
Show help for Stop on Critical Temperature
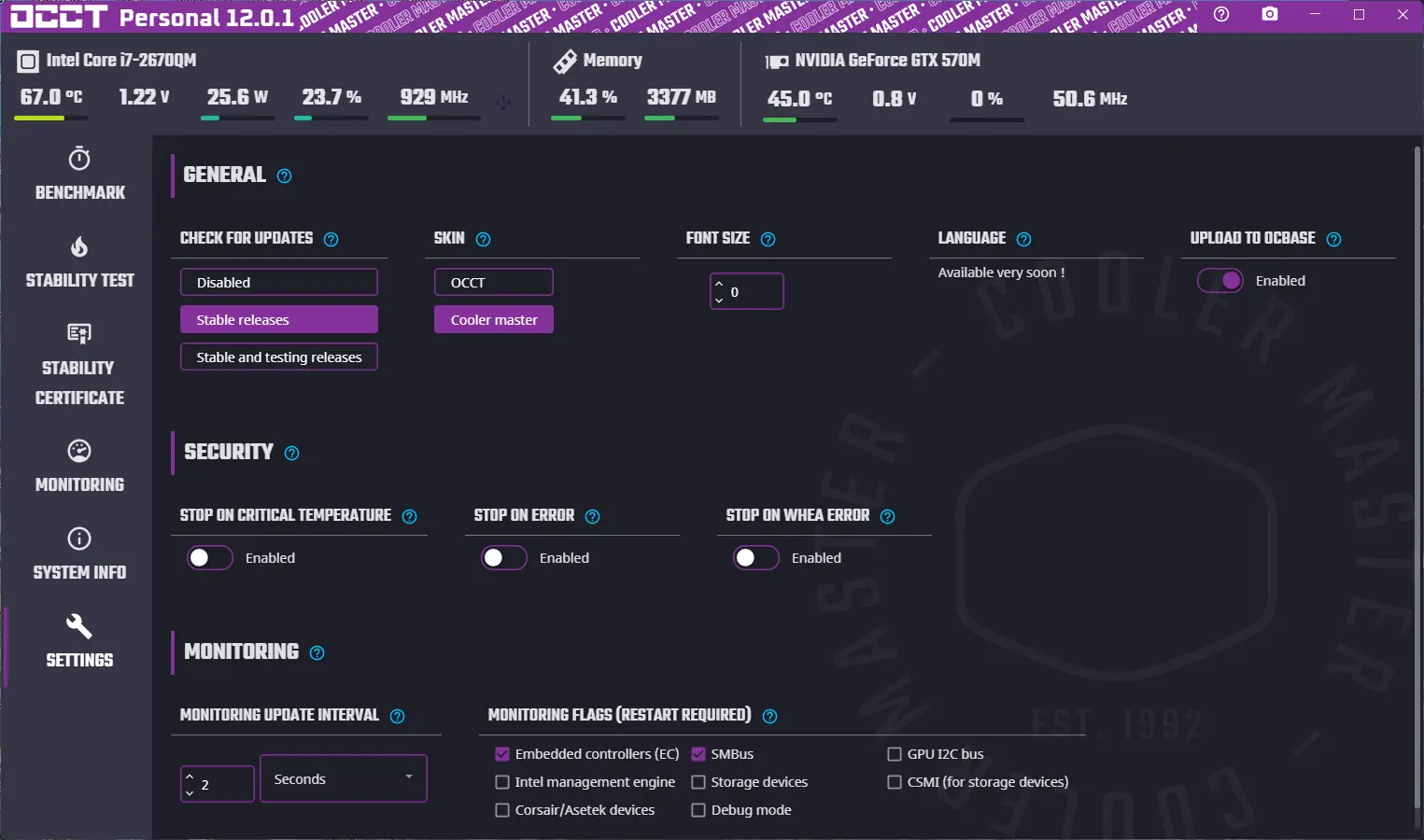coord(409,517)
